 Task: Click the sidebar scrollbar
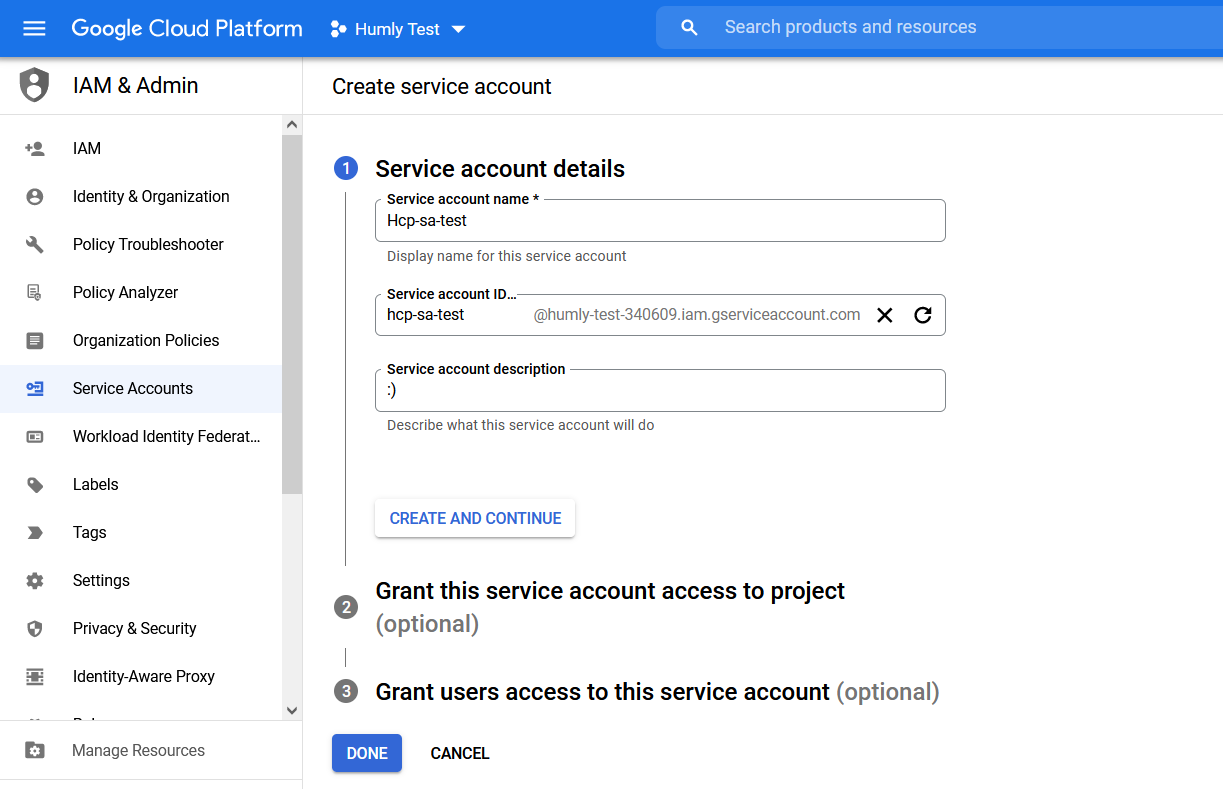pos(291,300)
